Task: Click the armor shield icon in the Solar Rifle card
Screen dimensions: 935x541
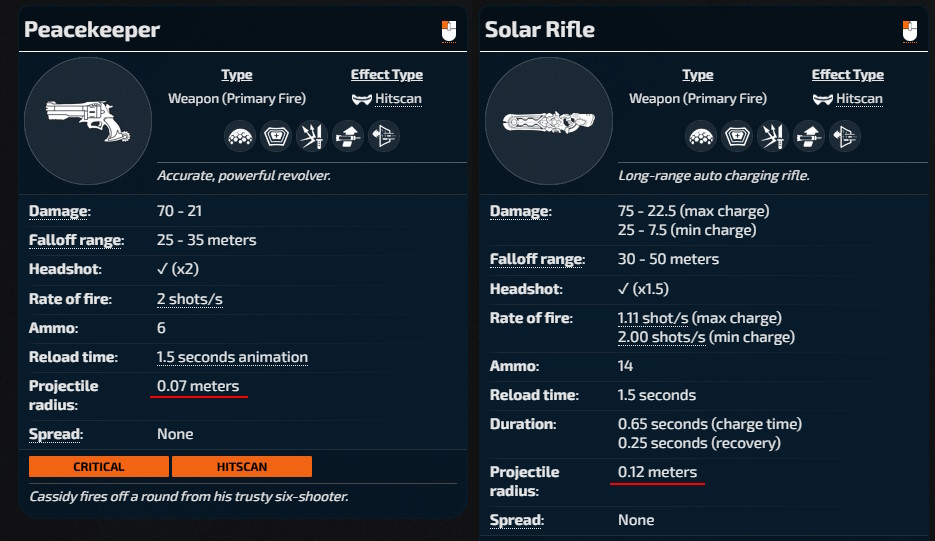Action: coord(737,137)
